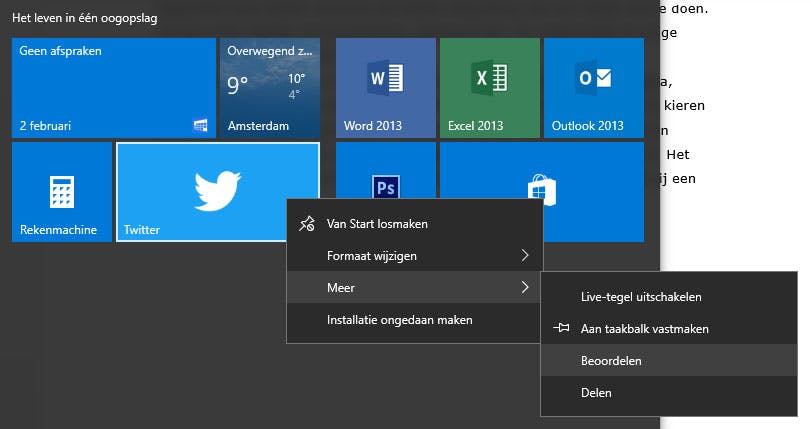This screenshot has height=429, width=811.
Task: Click the chevron arrow beside Meer
Action: pyautogui.click(x=525, y=287)
